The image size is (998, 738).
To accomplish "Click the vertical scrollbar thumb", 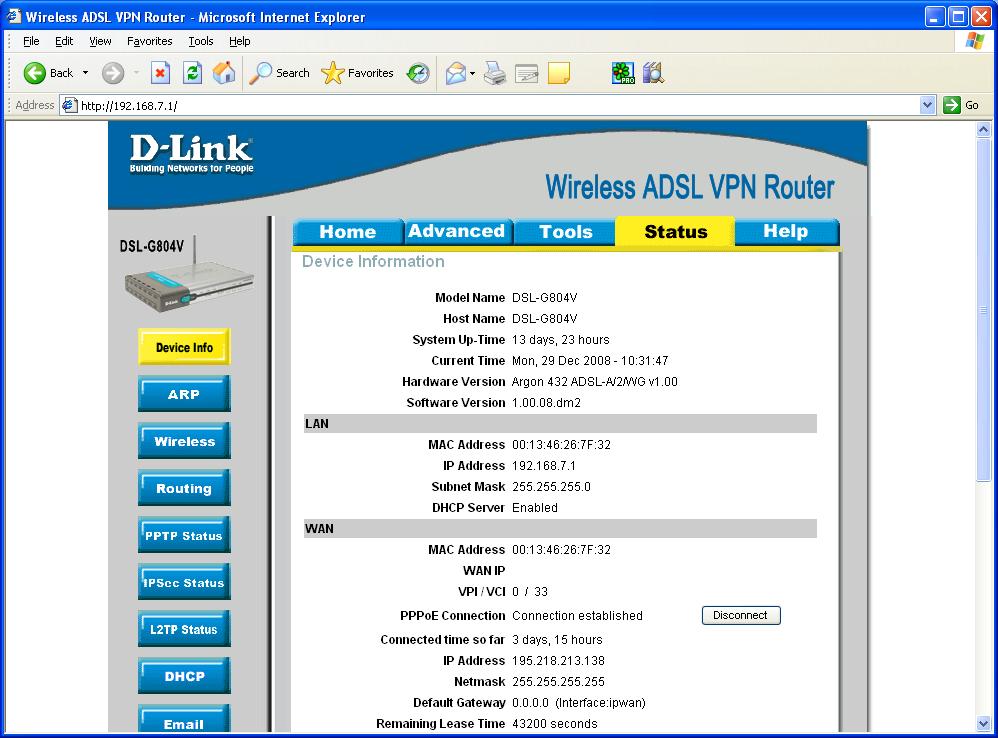I will [983, 310].
